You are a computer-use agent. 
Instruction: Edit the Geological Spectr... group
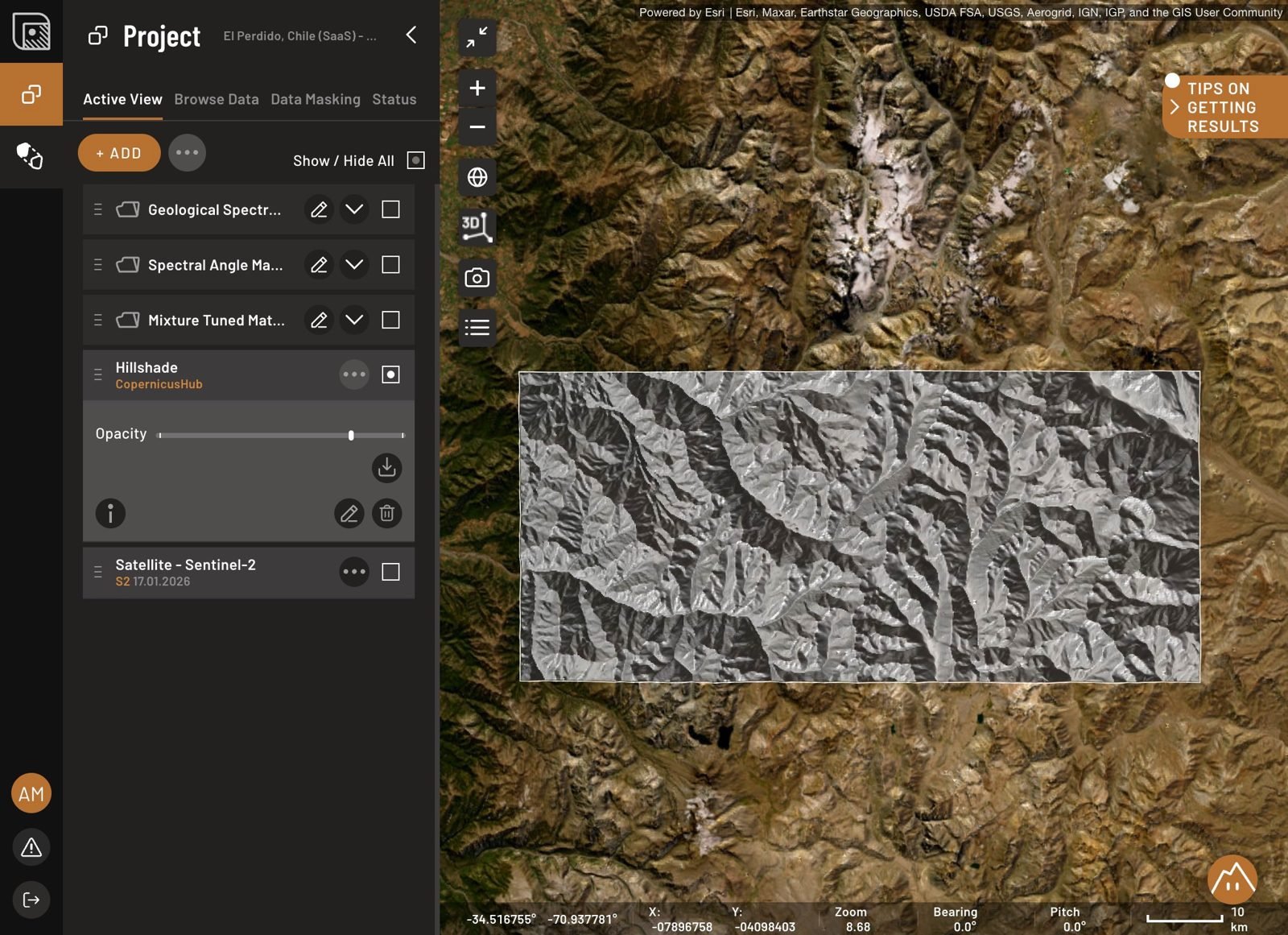[x=319, y=209]
